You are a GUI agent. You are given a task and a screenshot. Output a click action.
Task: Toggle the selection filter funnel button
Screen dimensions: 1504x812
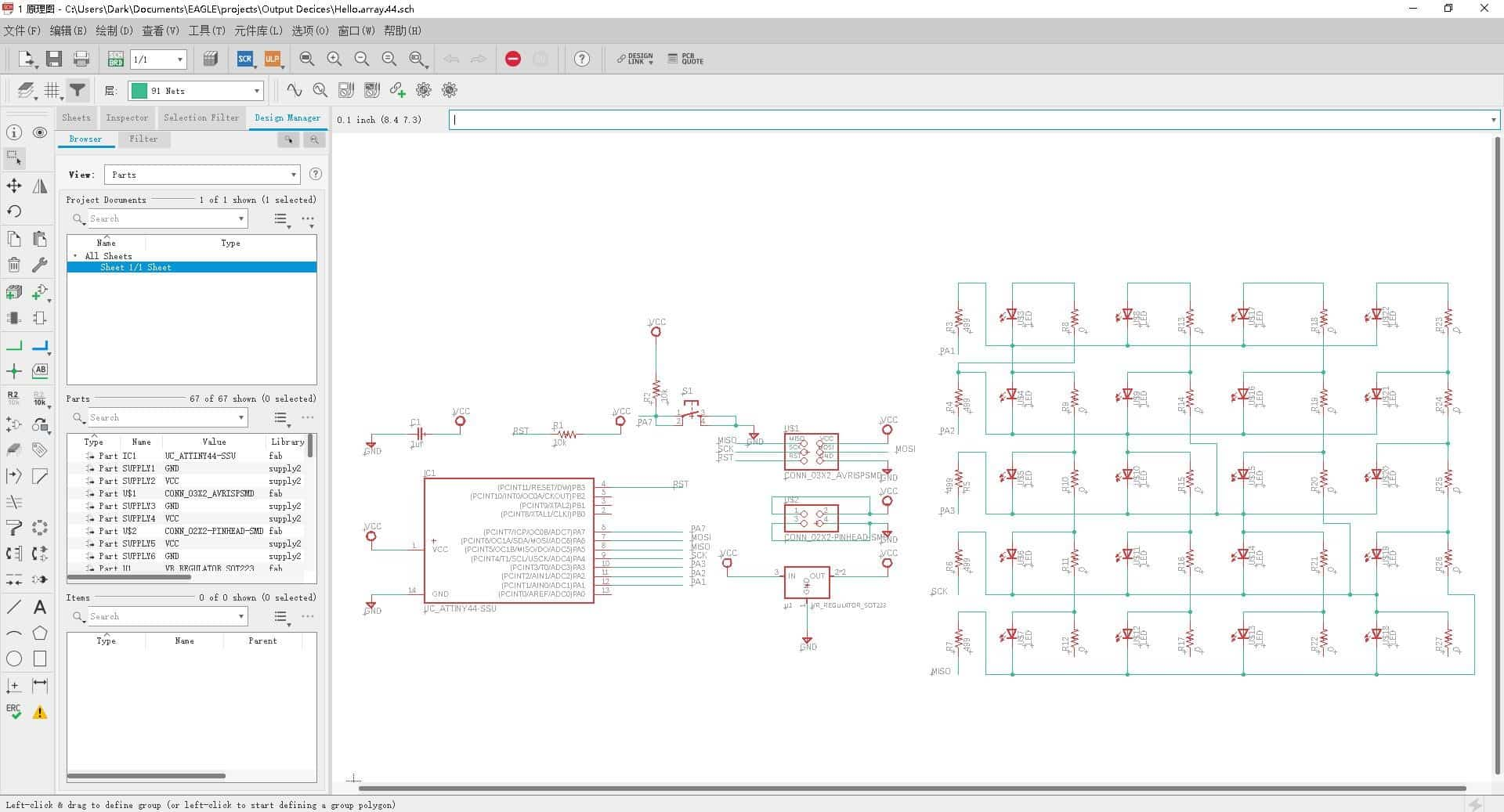click(x=78, y=90)
